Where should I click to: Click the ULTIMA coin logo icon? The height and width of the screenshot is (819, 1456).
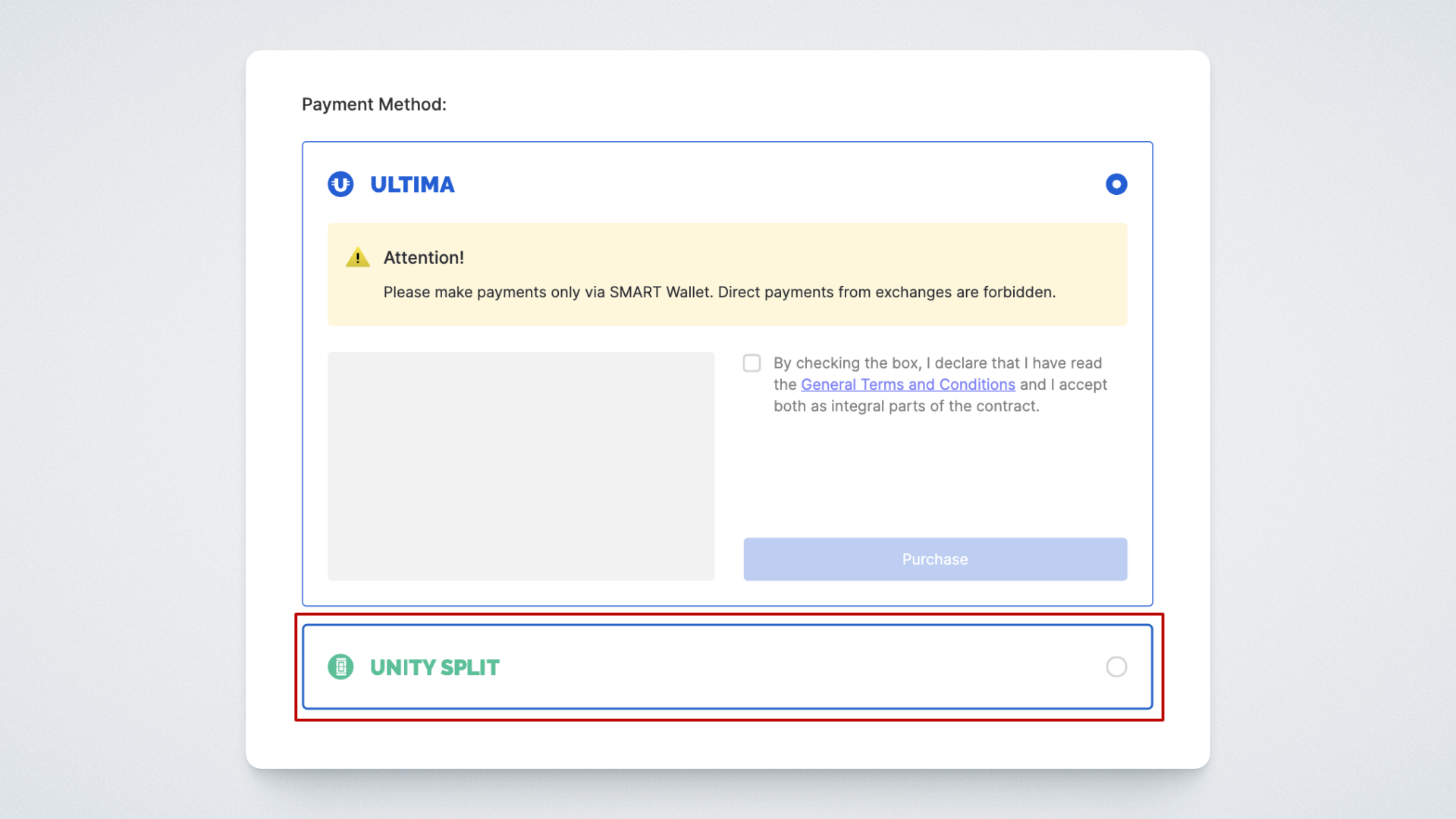(340, 184)
